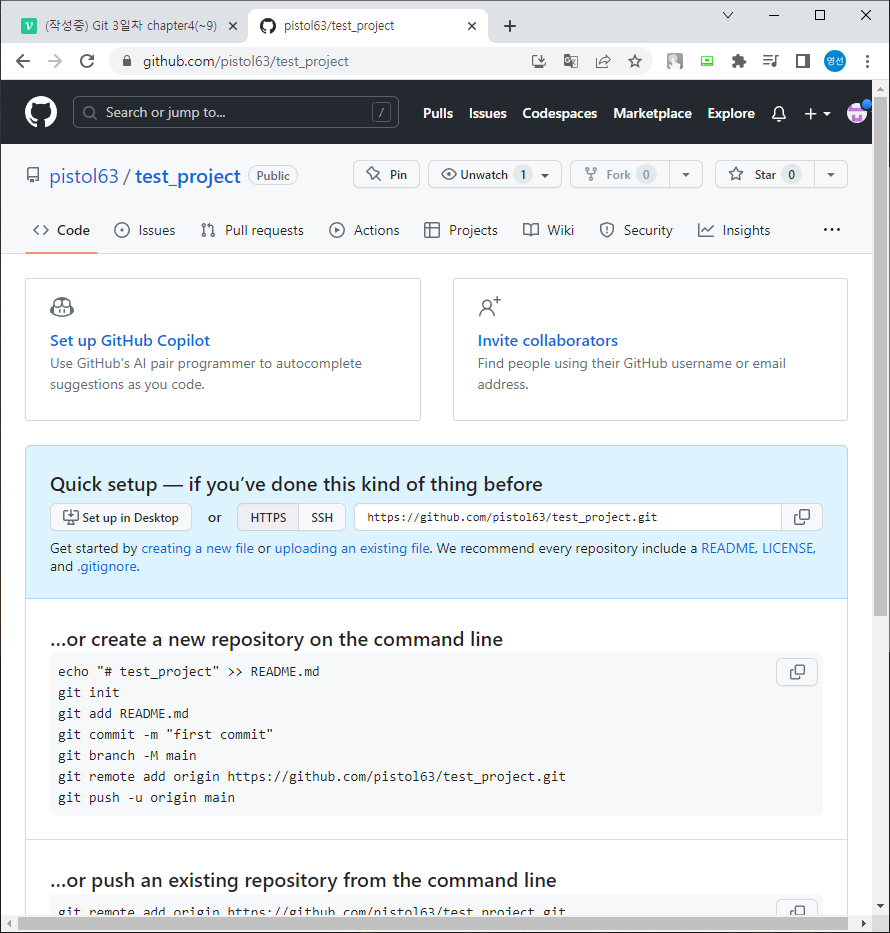The width and height of the screenshot is (890, 933).
Task: Open Marketplace in top navigation
Action: coord(652,113)
